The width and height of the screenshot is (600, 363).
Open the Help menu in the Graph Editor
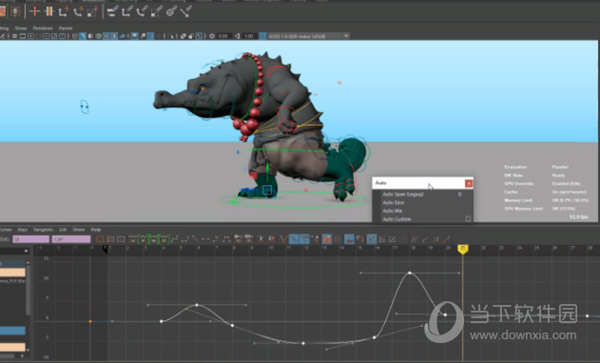point(96,230)
